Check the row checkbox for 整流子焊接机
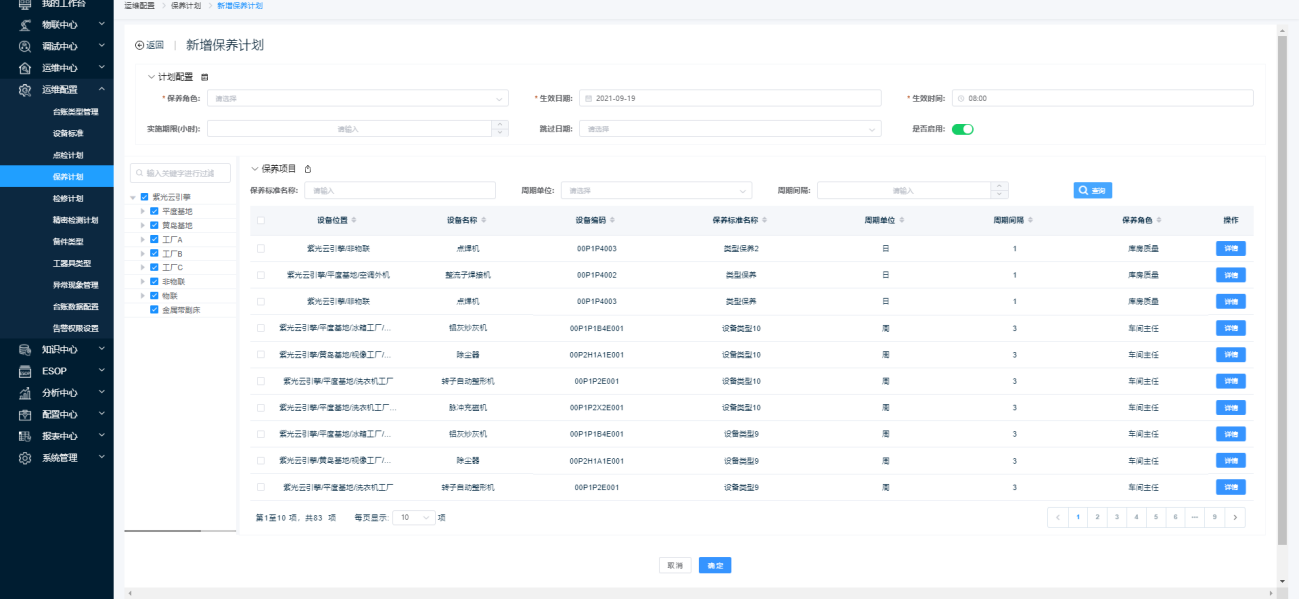The width and height of the screenshot is (1299, 599). (261, 274)
